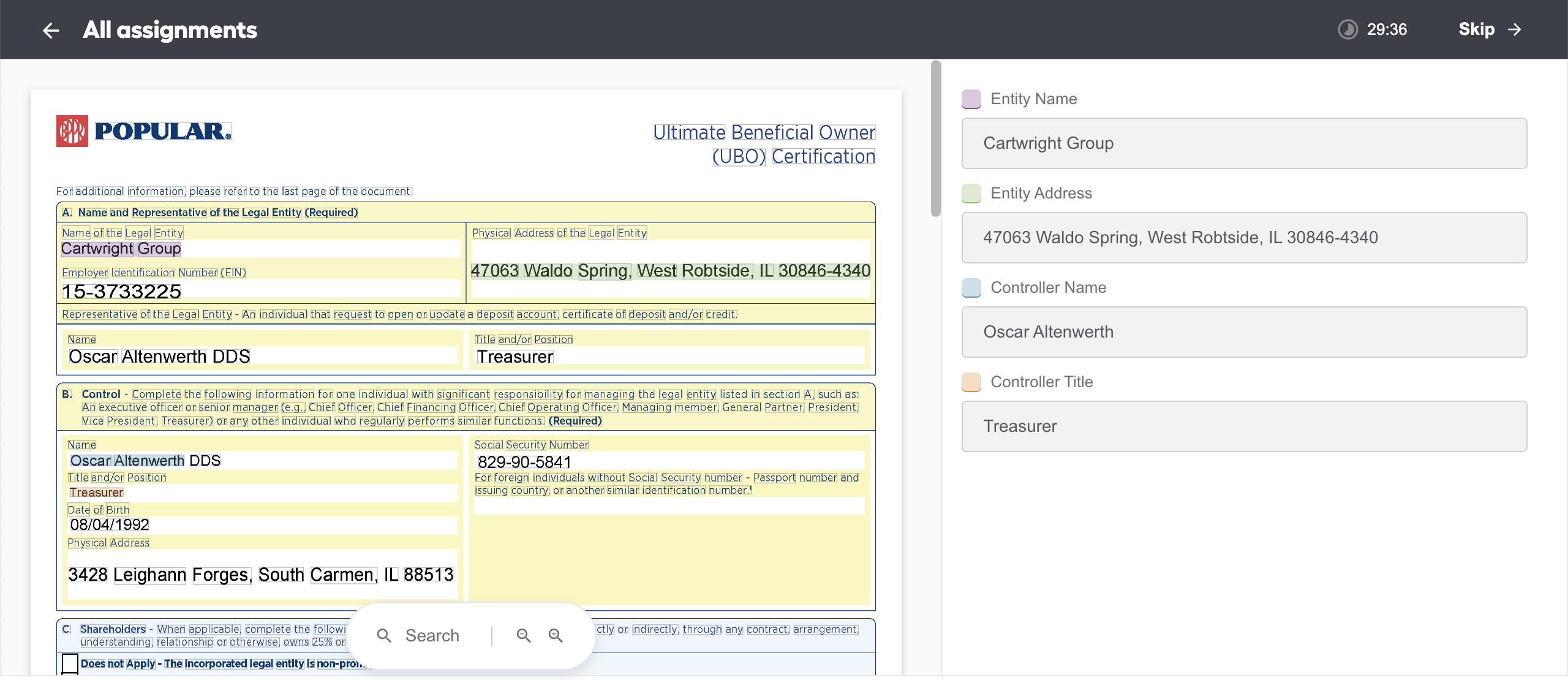Click the Employer Identification Number (EIN) label
Image resolution: width=1568 pixels, height=680 pixels.
pyautogui.click(x=154, y=273)
